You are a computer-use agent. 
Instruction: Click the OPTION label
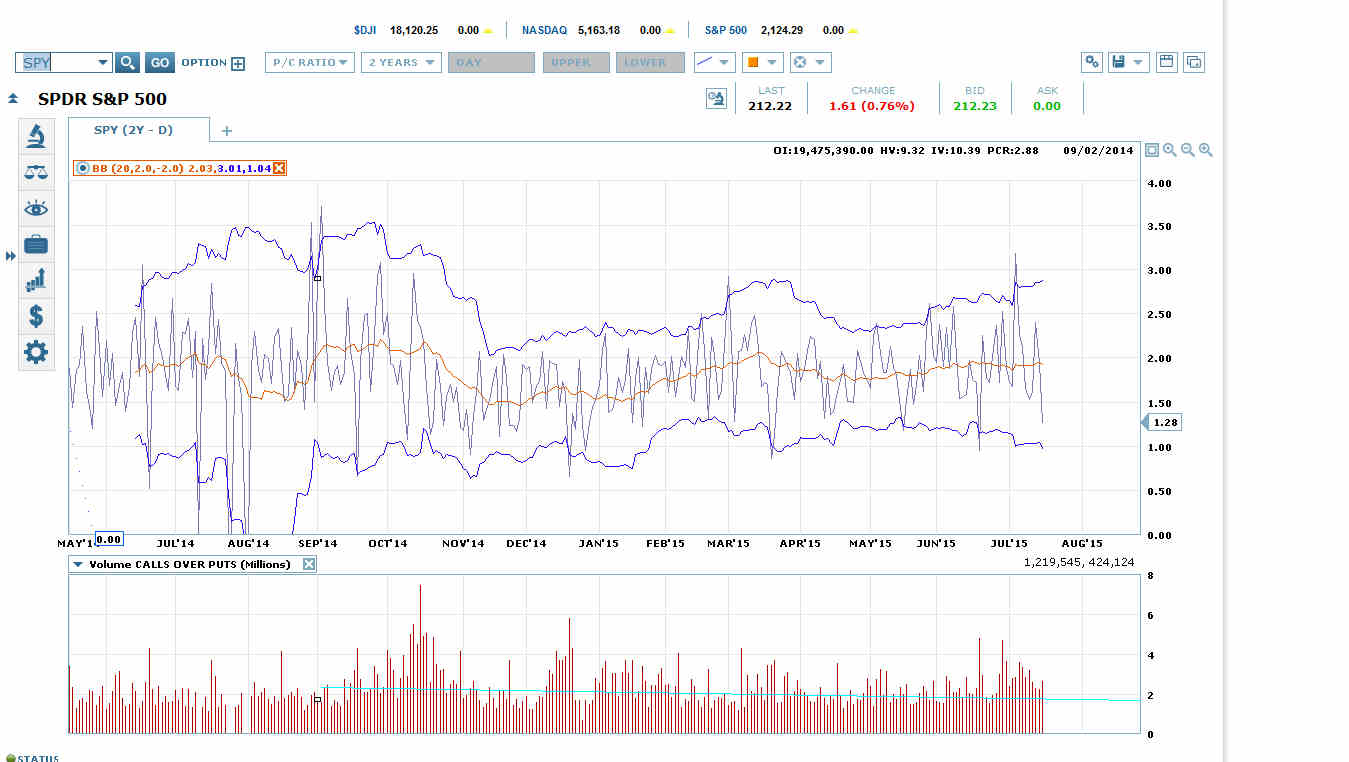point(204,62)
